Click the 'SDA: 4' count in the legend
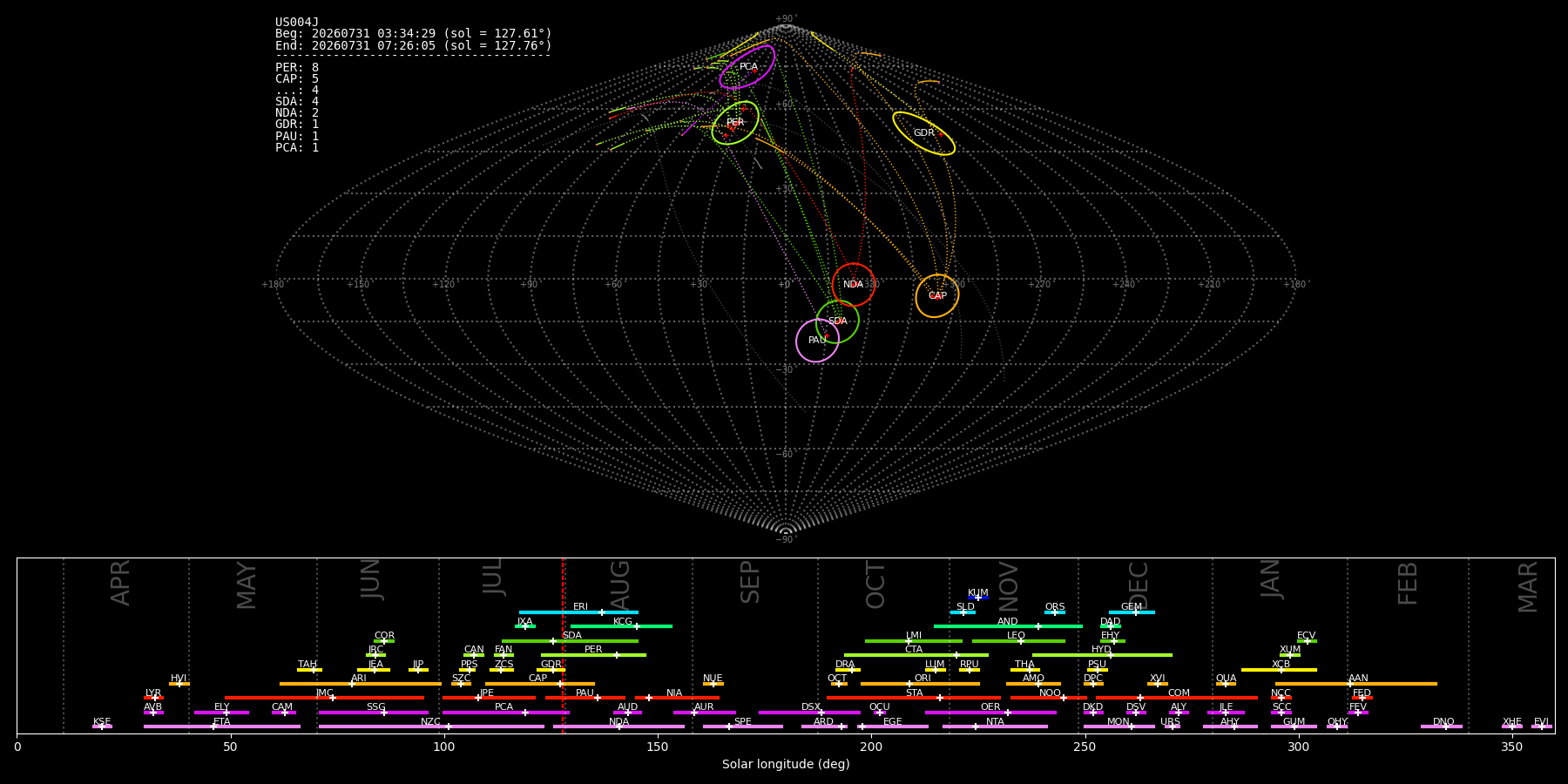1568x784 pixels. coord(297,102)
